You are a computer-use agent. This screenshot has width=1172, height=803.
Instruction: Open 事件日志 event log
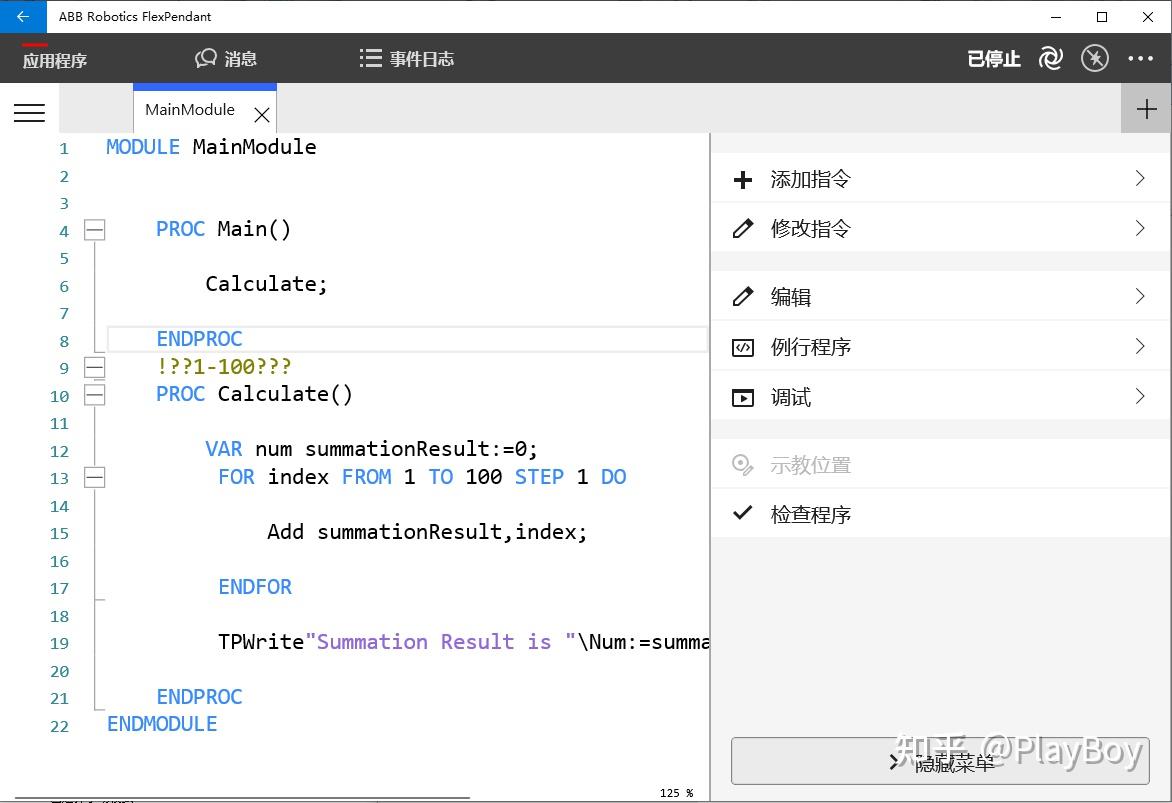(407, 59)
